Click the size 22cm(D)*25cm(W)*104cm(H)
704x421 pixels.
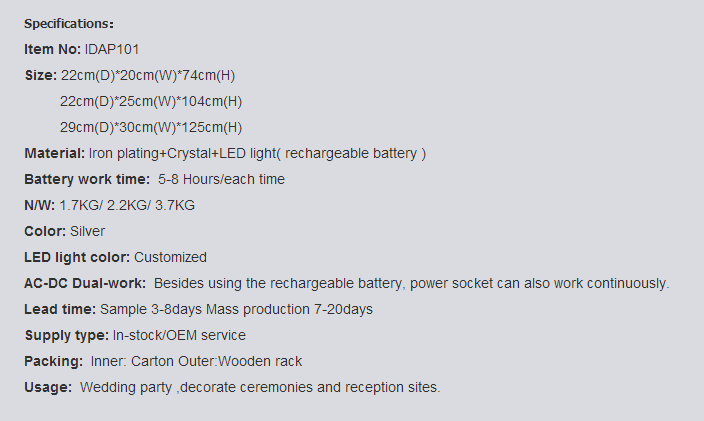click(x=151, y=101)
